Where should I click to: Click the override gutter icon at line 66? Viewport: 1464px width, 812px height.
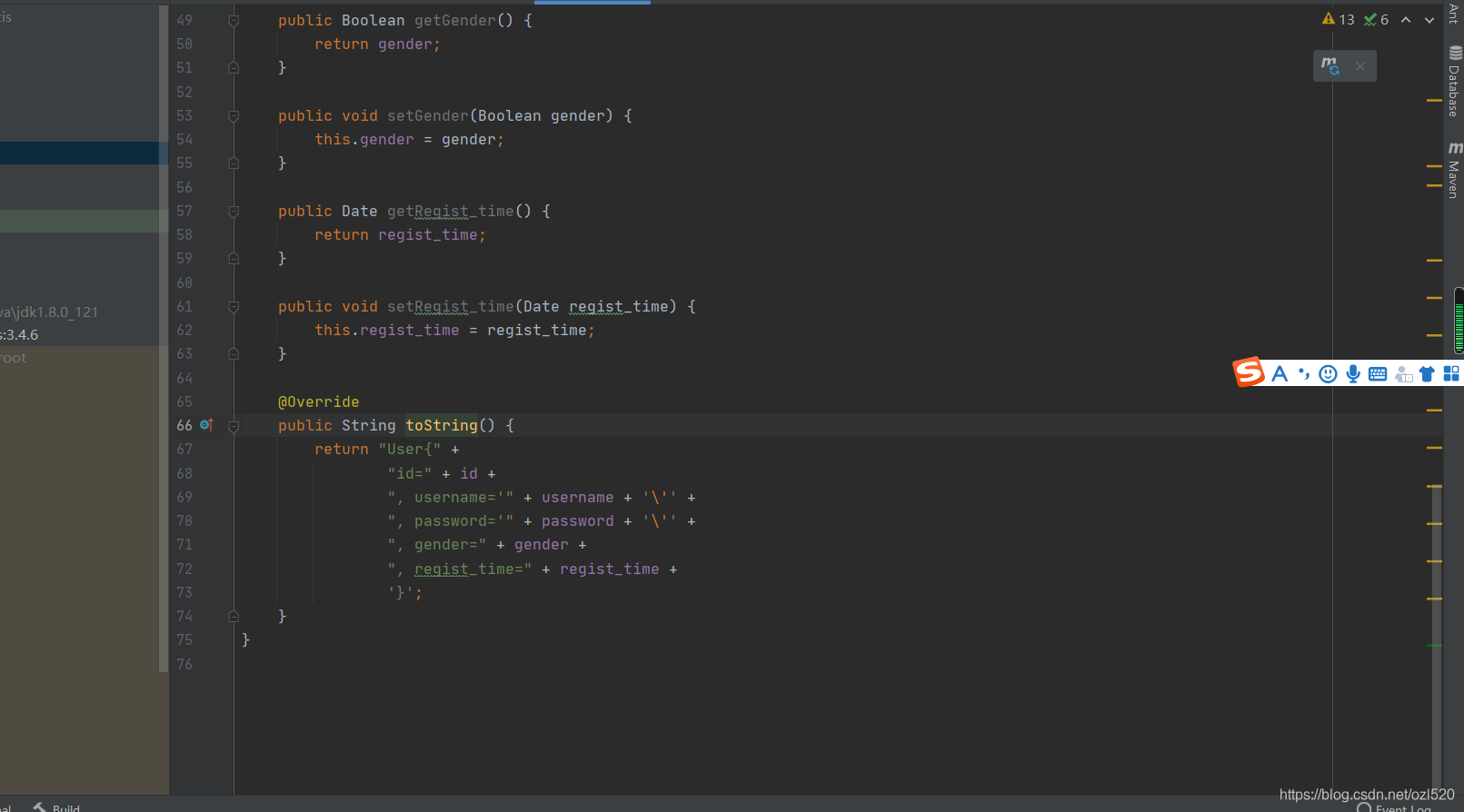coord(206,424)
